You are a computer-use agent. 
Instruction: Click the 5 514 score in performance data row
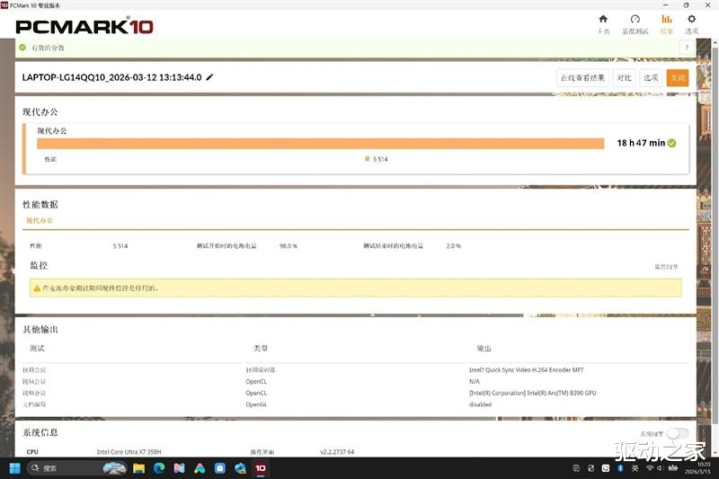[x=120, y=246]
